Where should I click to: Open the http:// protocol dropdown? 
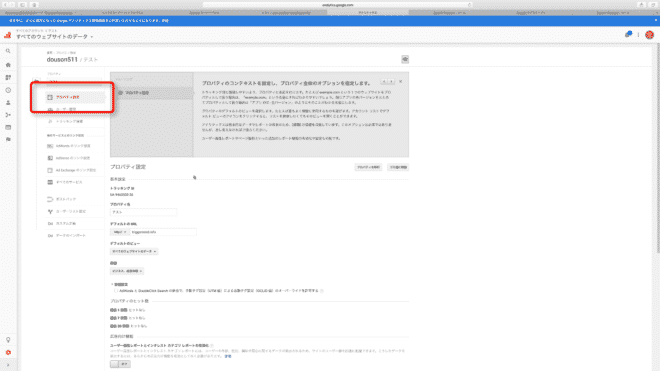(120, 232)
